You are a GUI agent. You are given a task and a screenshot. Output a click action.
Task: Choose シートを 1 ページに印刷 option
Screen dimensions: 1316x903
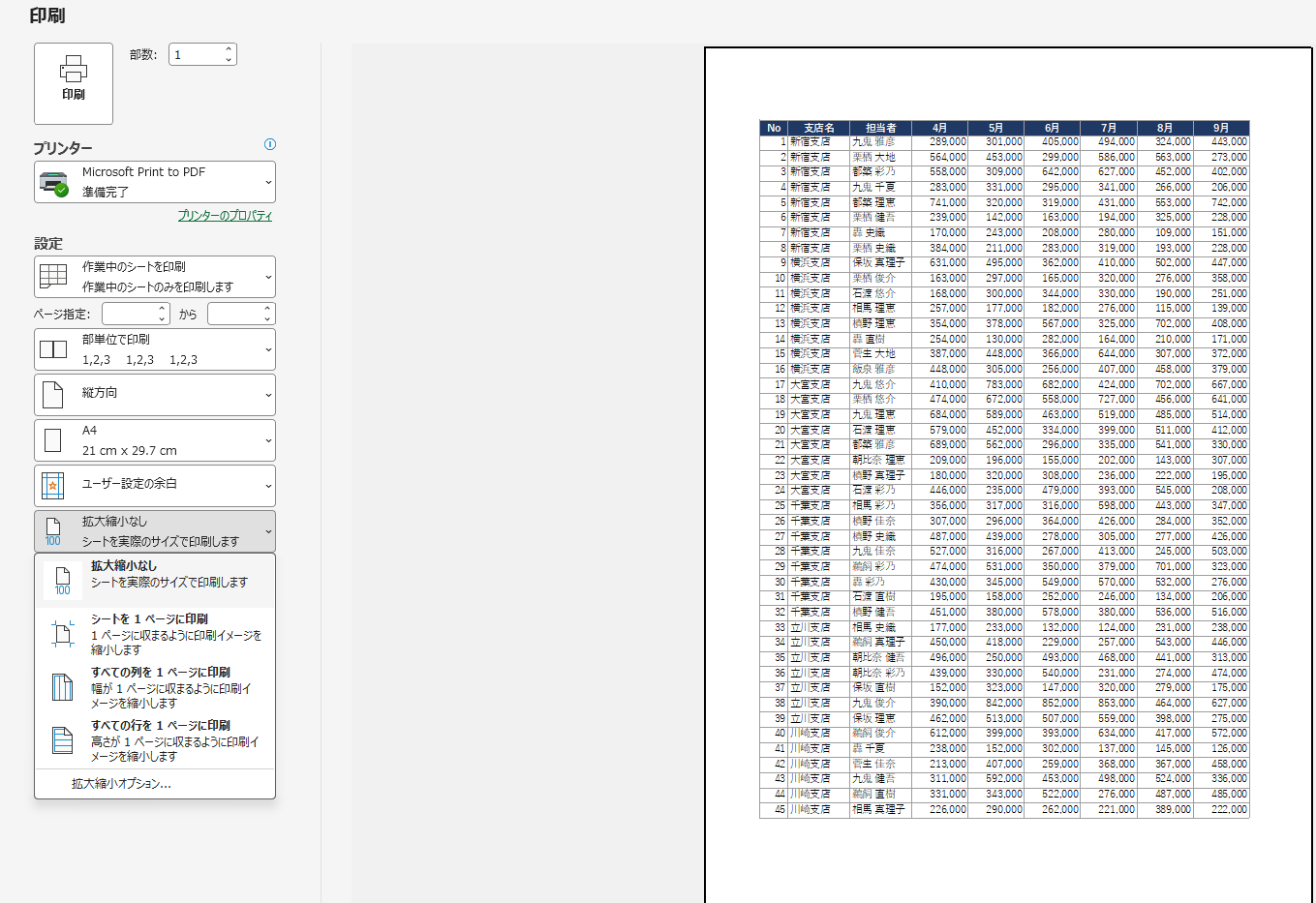155,634
